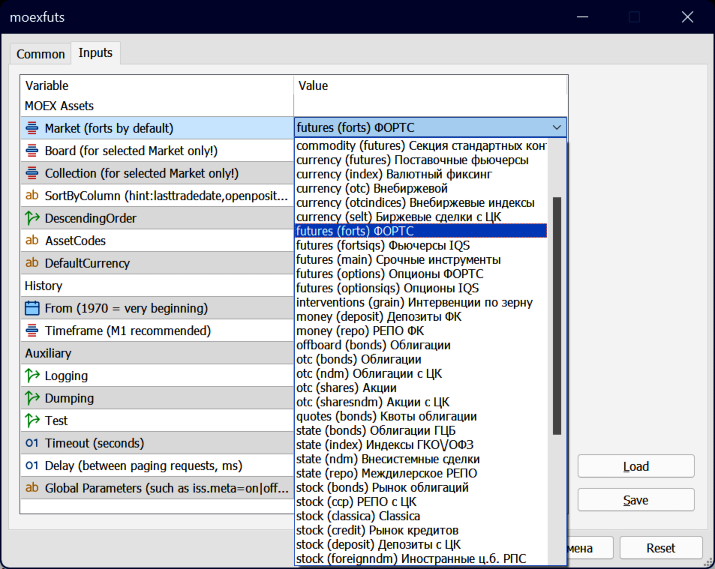Choose interventions (grain) option
Image resolution: width=715 pixels, height=569 pixels.
click(421, 302)
